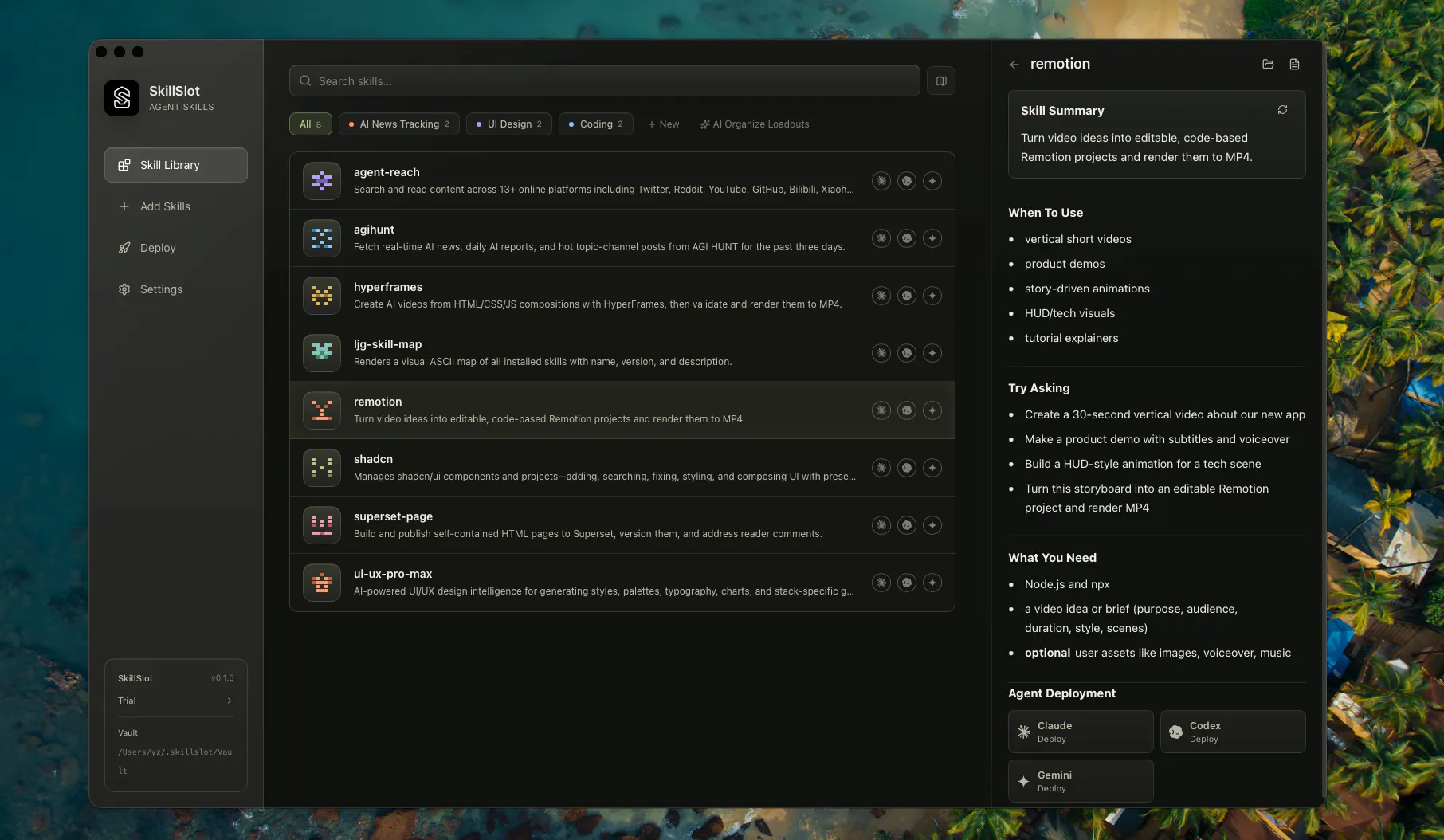
Task: Toggle Gemini deployment for agent-reach
Action: (932, 181)
